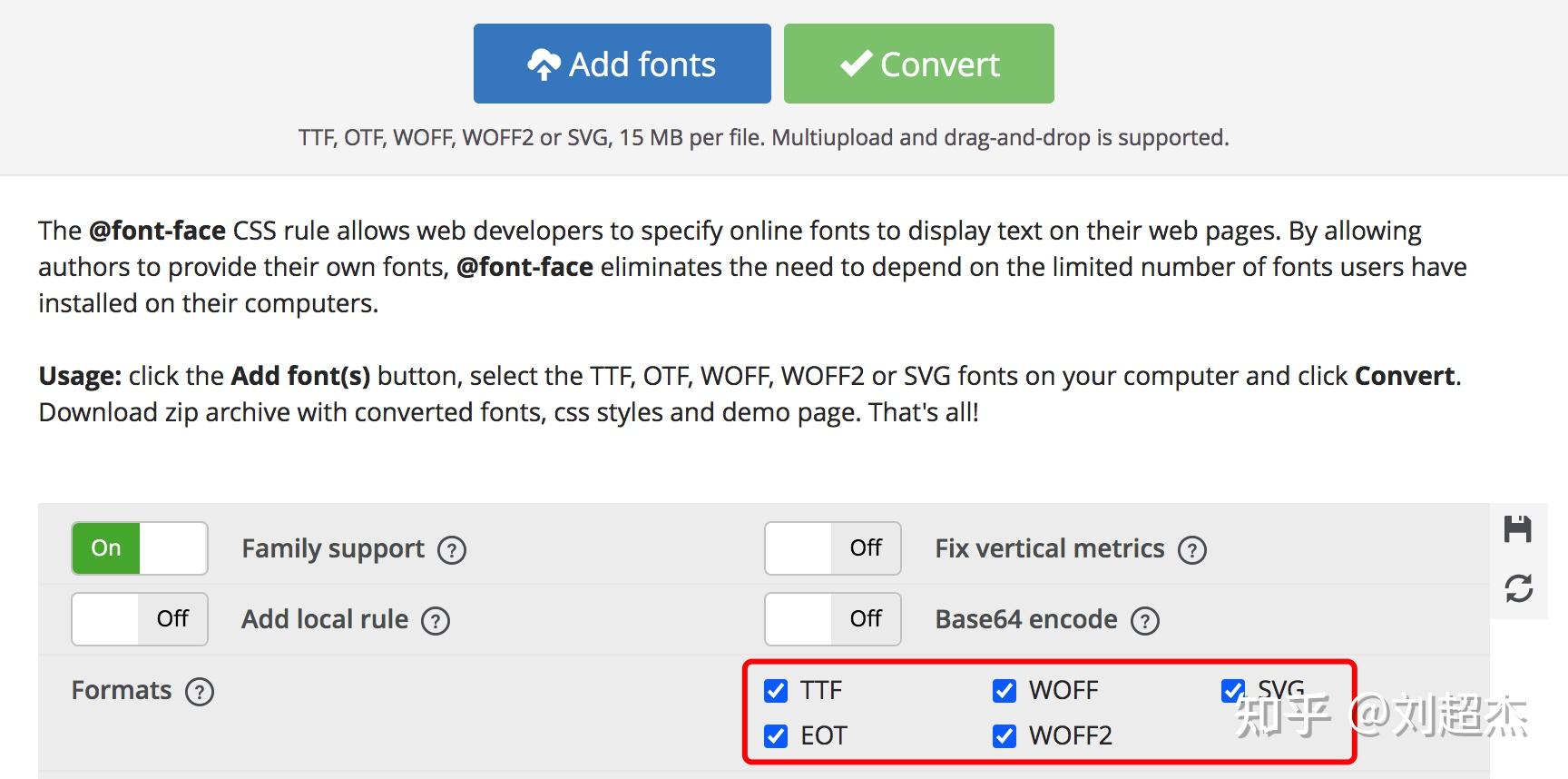Screen dimensions: 1568x779
Task: Uncheck the WOFF2 format checkbox
Action: pyautogui.click(x=1004, y=735)
